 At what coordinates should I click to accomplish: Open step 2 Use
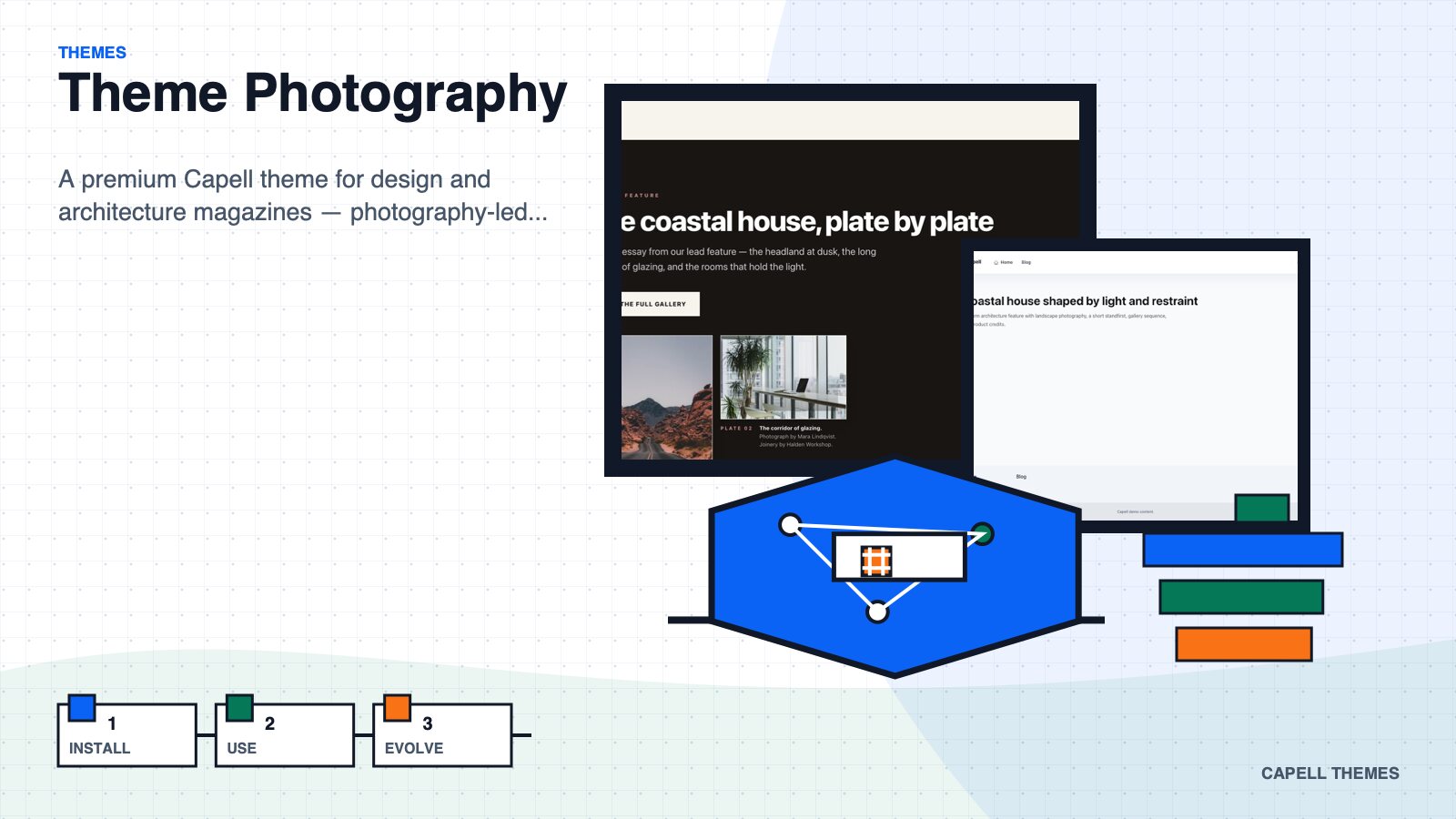(285, 735)
